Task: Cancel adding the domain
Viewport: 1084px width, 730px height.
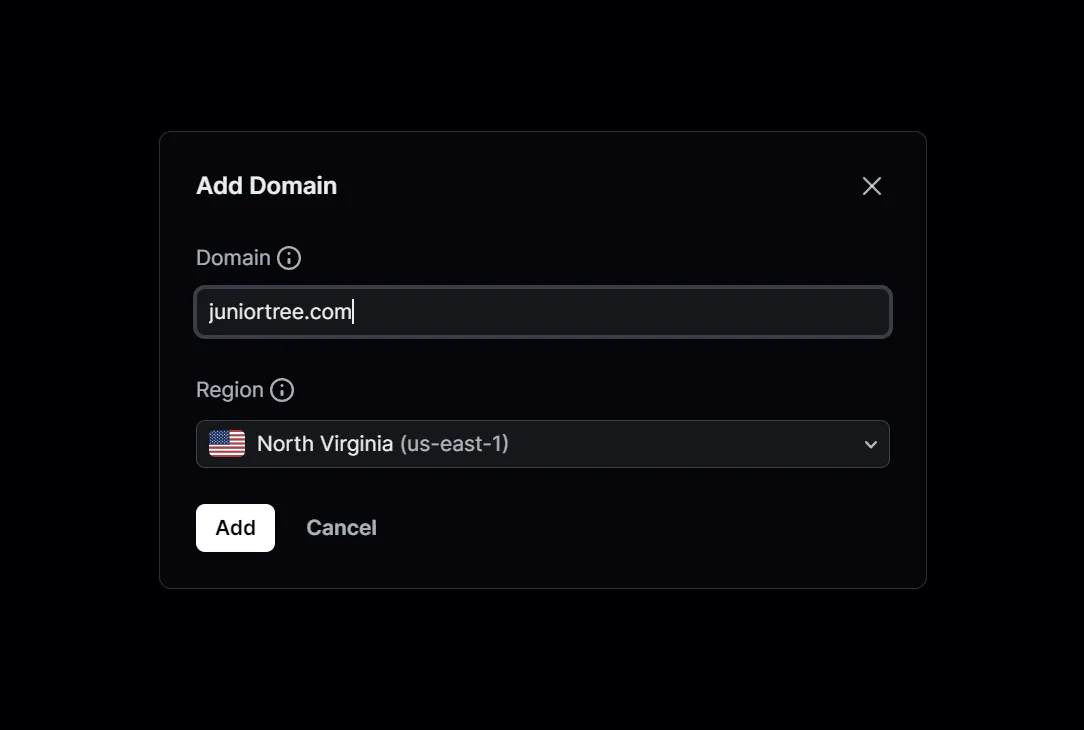Action: [x=341, y=528]
